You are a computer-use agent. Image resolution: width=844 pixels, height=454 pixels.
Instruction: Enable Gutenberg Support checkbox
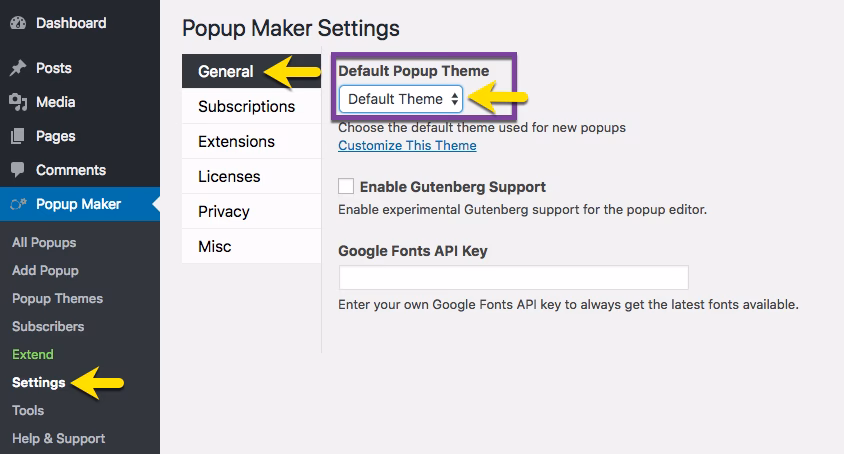coord(347,187)
